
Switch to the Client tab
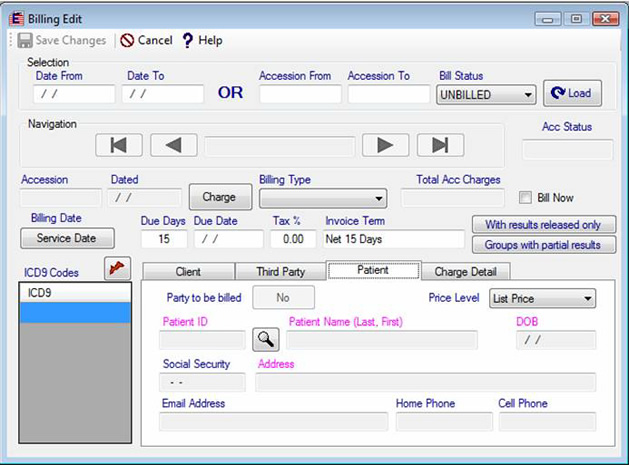(188, 271)
